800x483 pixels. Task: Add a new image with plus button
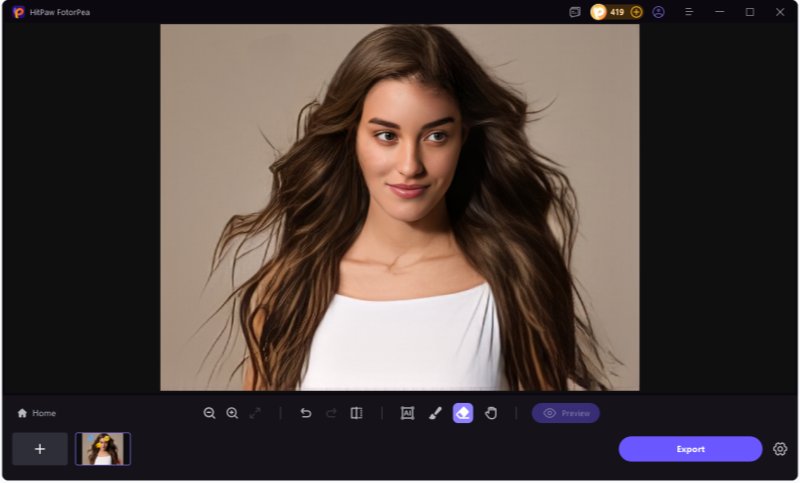pyautogui.click(x=40, y=449)
